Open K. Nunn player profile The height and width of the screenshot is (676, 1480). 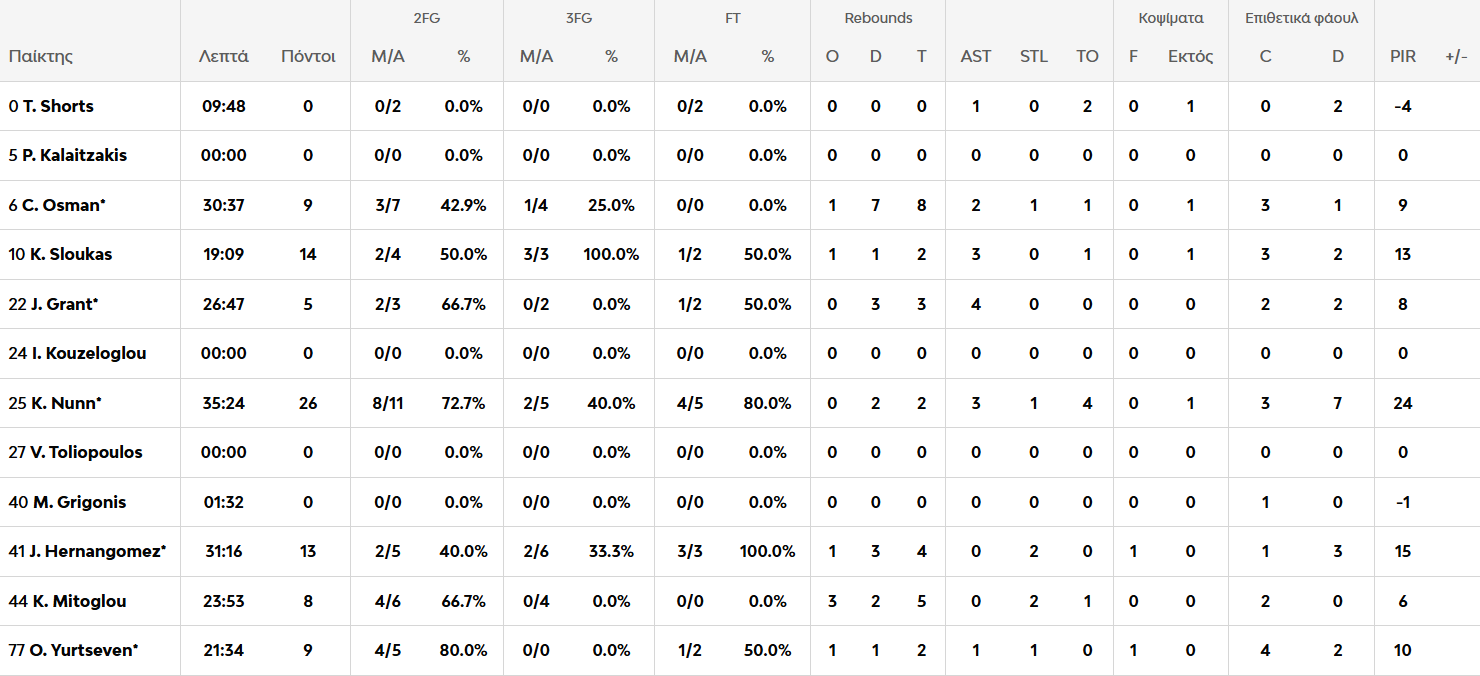click(64, 403)
